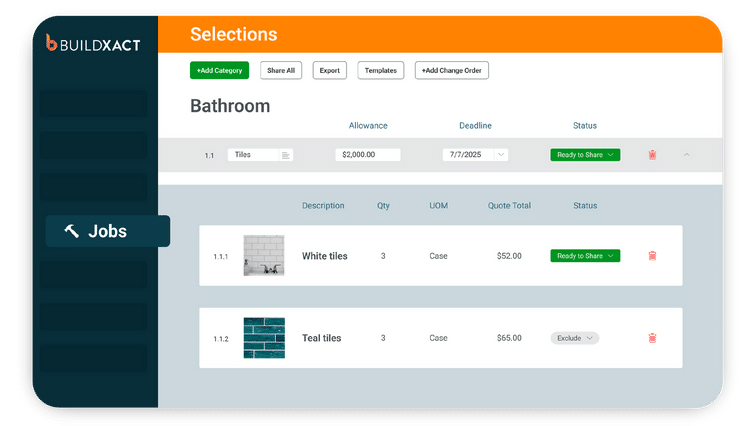Click the Teal tiles description text

321,338
